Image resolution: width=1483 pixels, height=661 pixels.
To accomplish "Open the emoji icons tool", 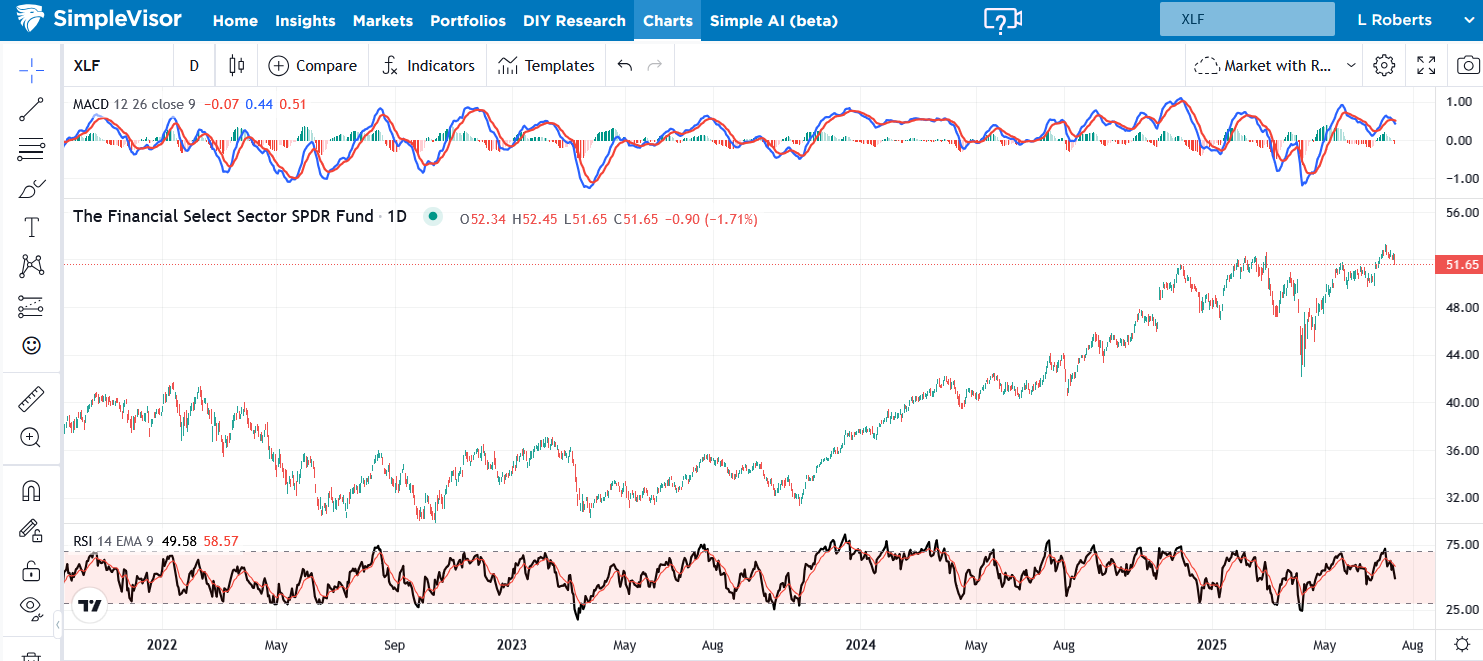I will (31, 345).
